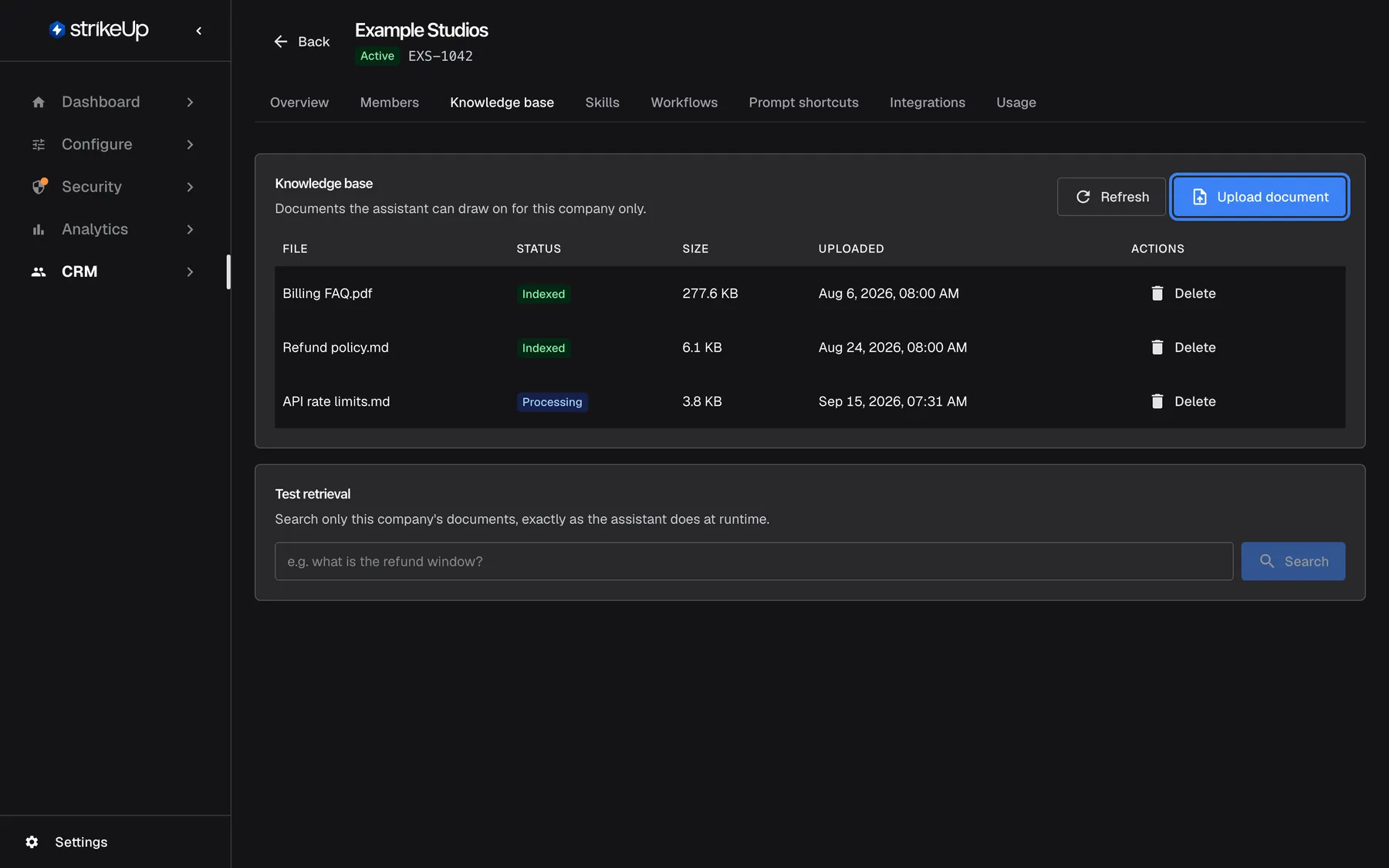The width and height of the screenshot is (1389, 868).
Task: Click the strikeUp lightning logo icon
Action: [56, 29]
